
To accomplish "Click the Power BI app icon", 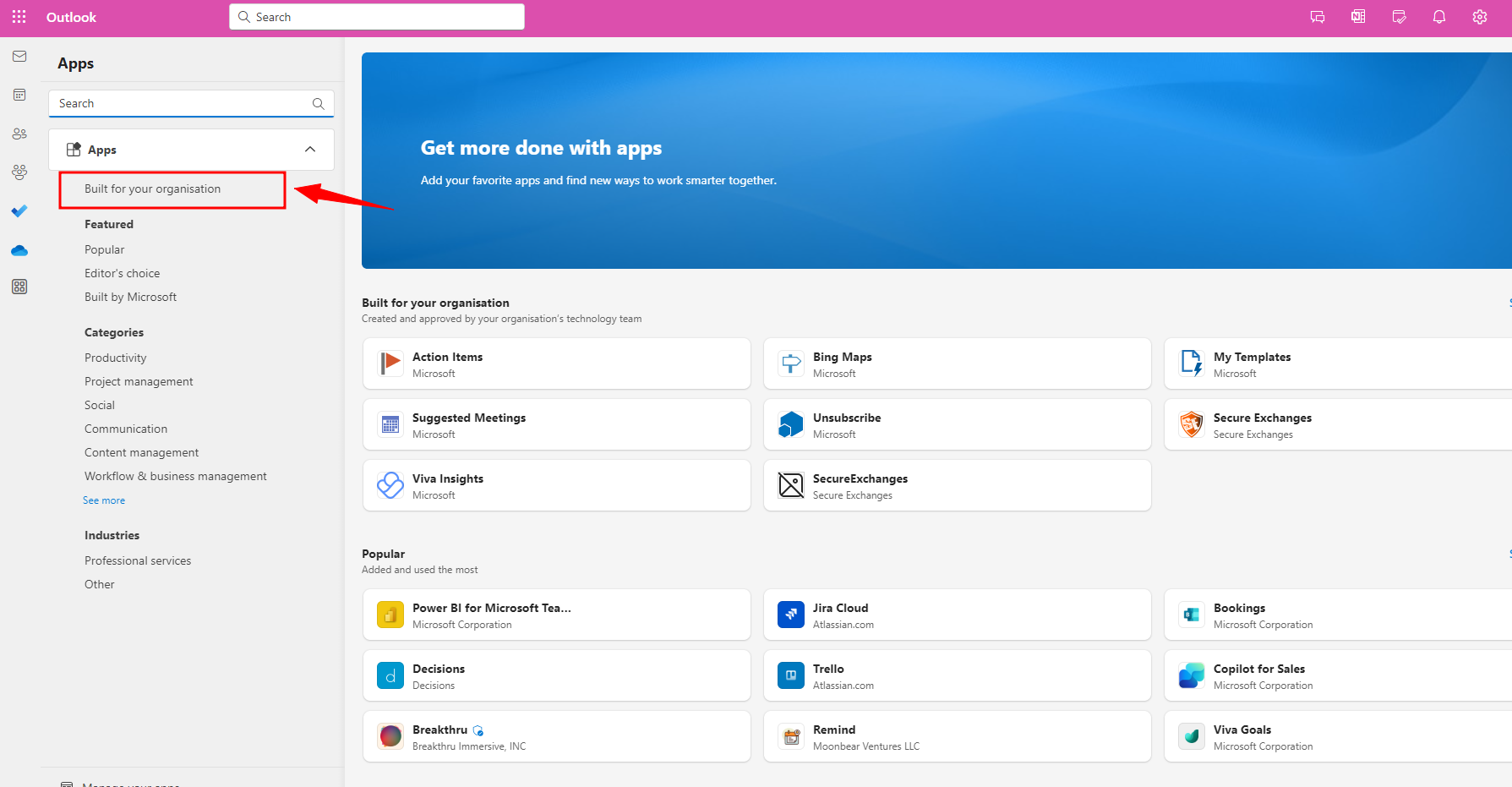I will tap(390, 615).
